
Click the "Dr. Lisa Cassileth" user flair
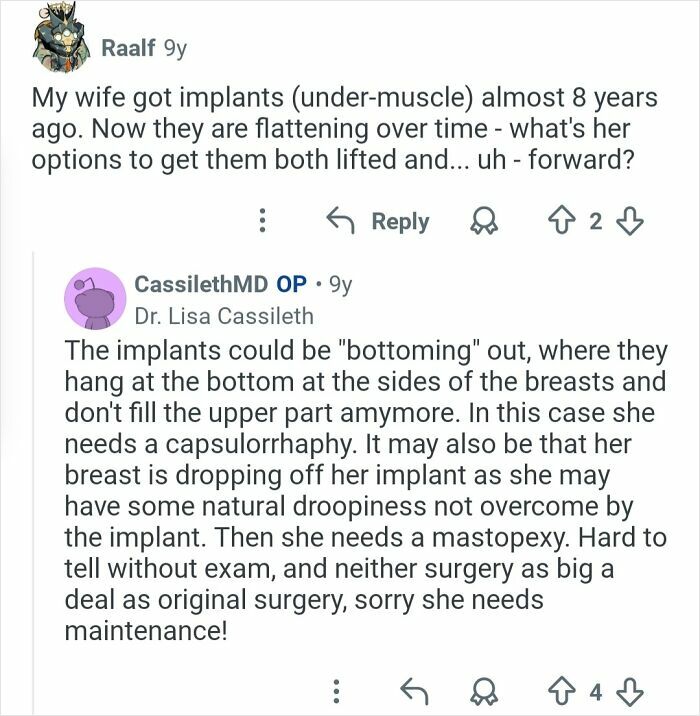pos(224,316)
